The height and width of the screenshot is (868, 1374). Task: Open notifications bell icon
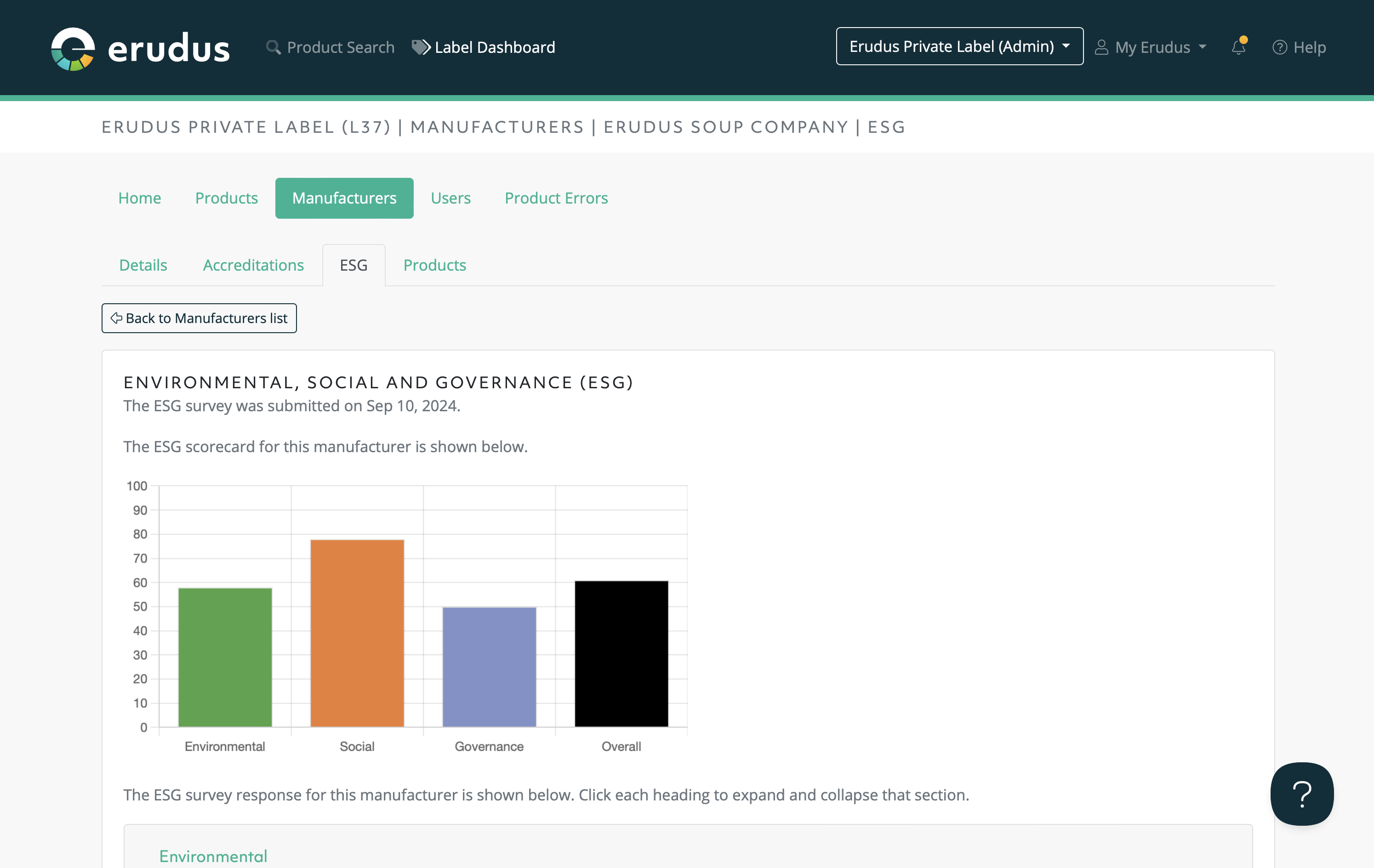[x=1238, y=47]
